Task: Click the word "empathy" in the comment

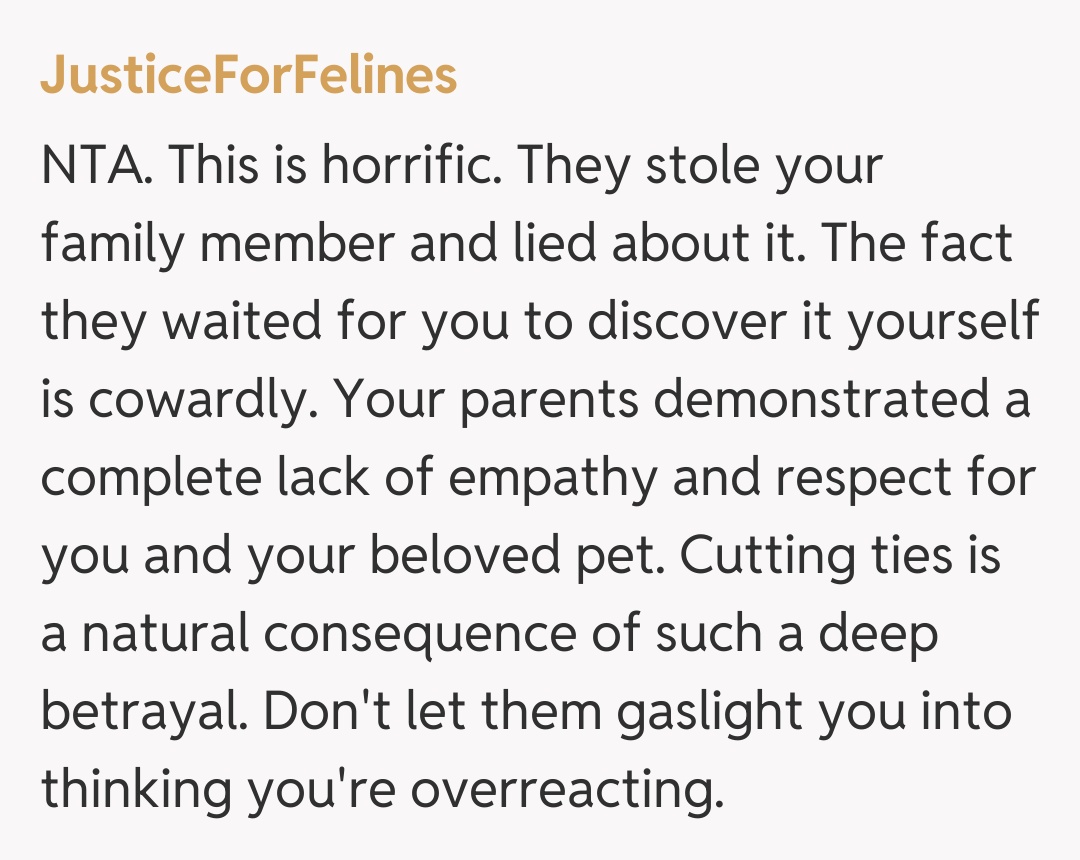Action: tap(552, 480)
